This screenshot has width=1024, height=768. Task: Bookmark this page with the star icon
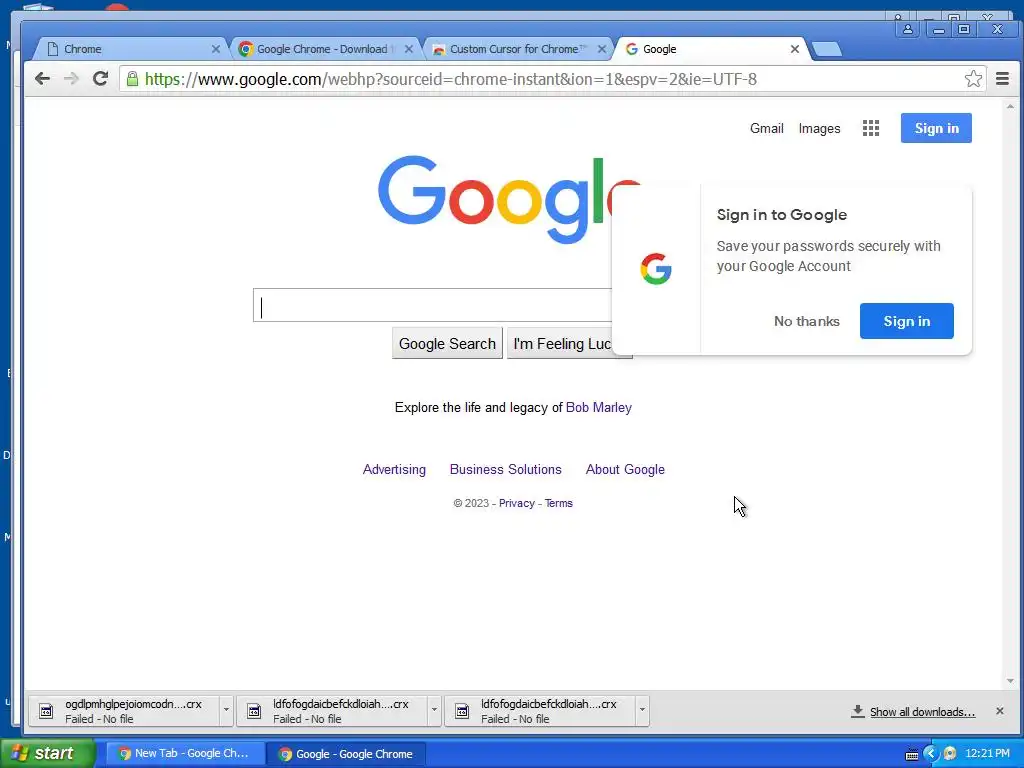[x=973, y=79]
